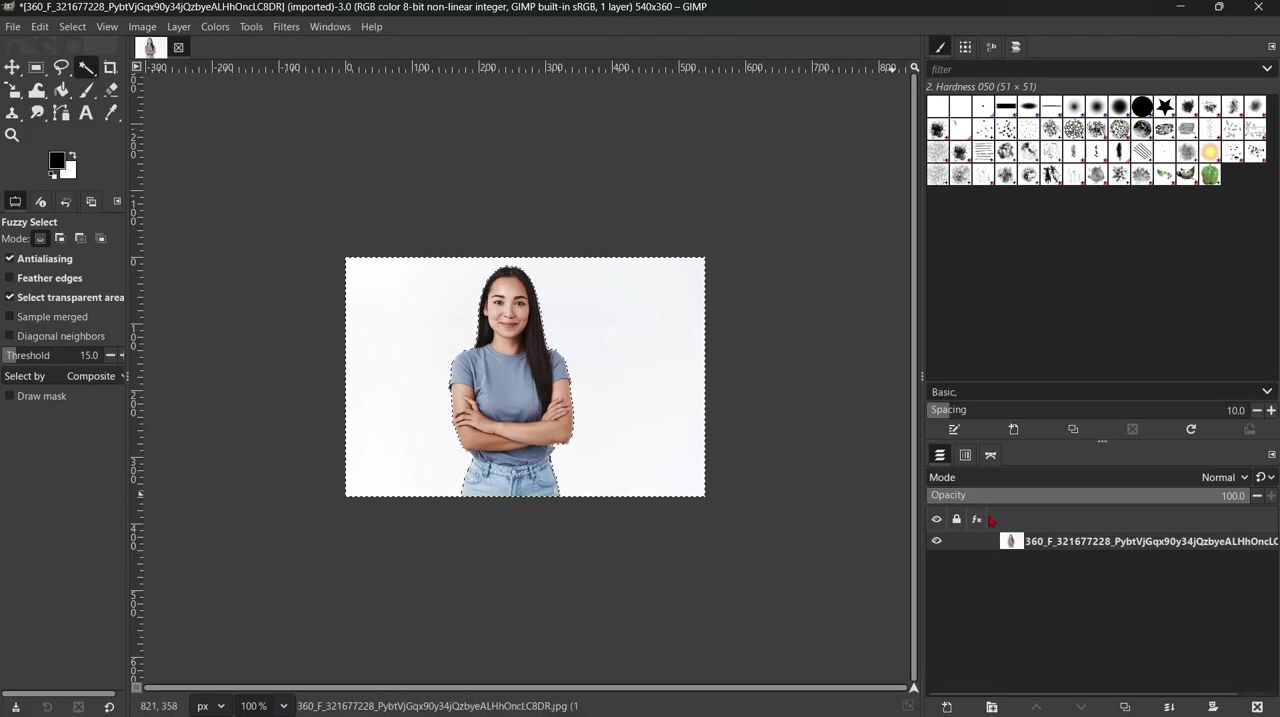Screen dimensions: 1280x717
Task: Open the layer Mode Normal dropdown
Action: [x=1225, y=477]
